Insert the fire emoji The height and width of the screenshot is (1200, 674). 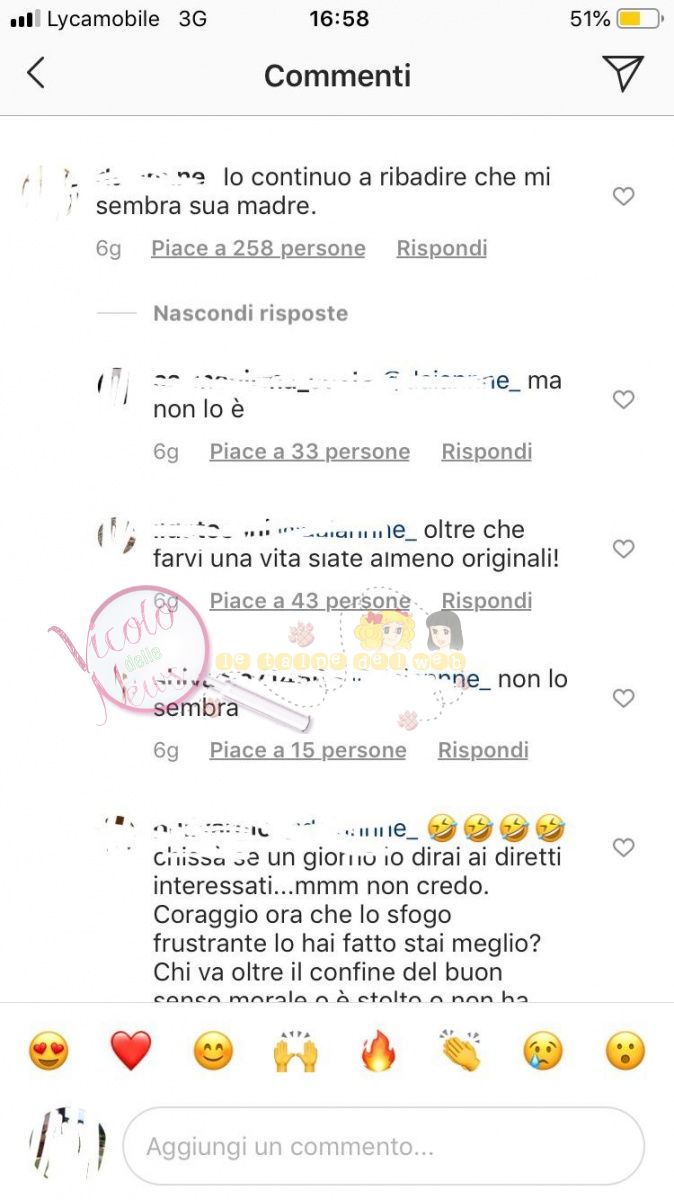click(378, 1051)
